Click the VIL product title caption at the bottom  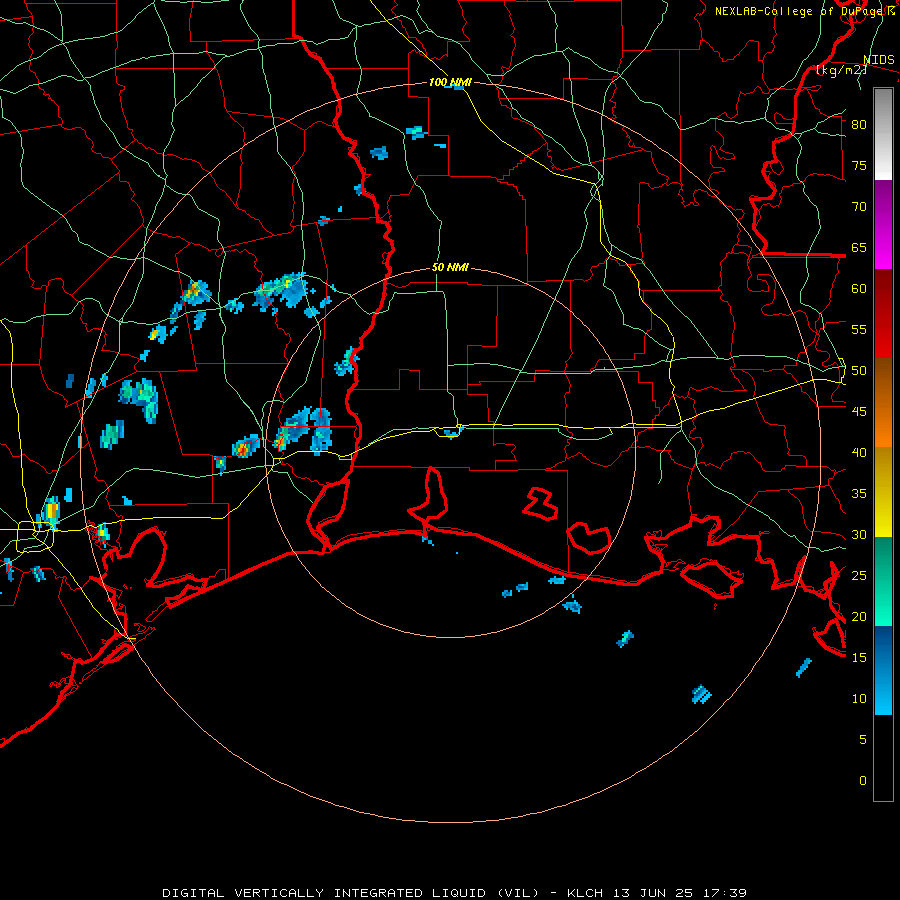click(455, 893)
